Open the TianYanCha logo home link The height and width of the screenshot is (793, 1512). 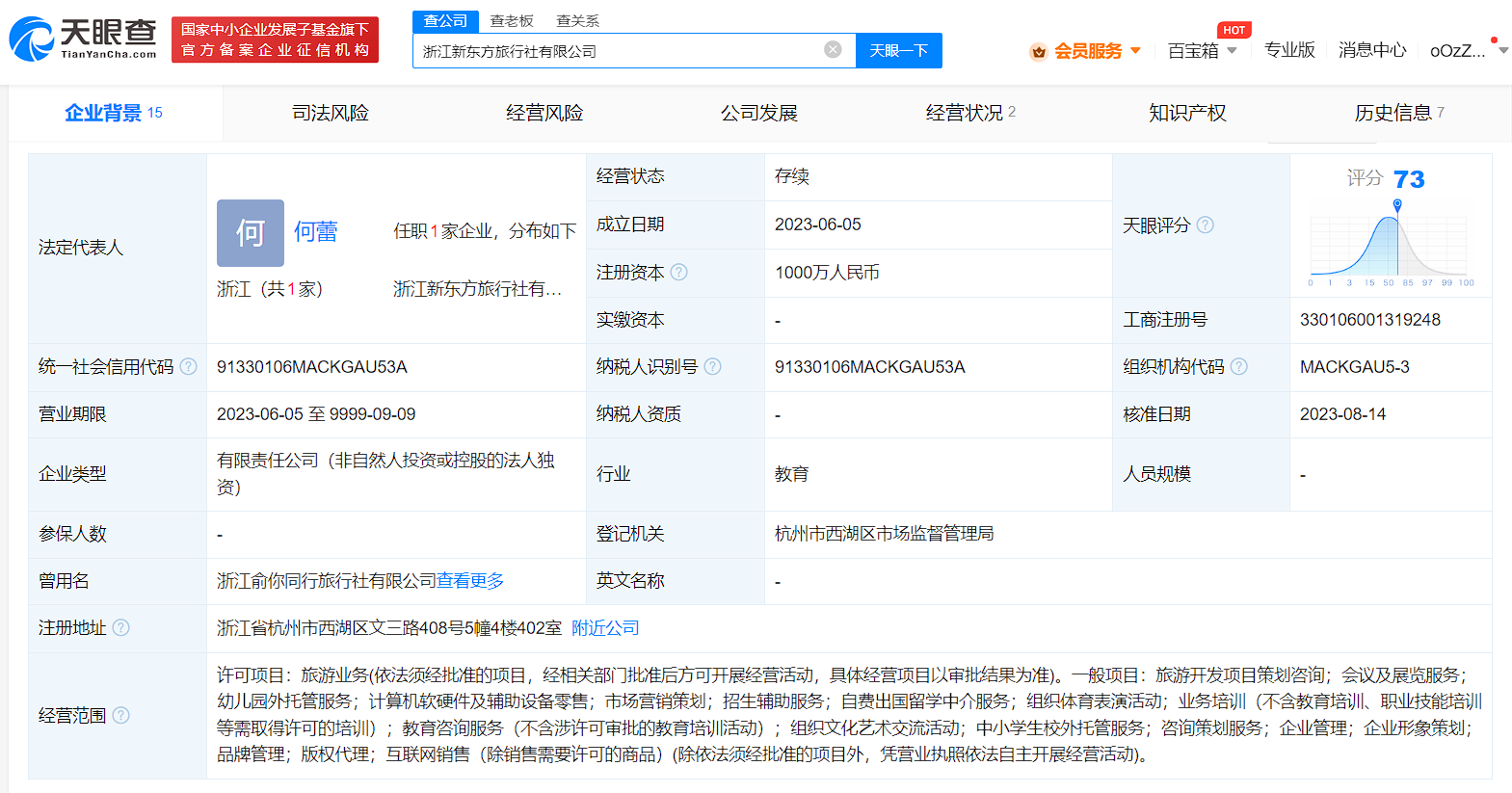tap(83, 39)
